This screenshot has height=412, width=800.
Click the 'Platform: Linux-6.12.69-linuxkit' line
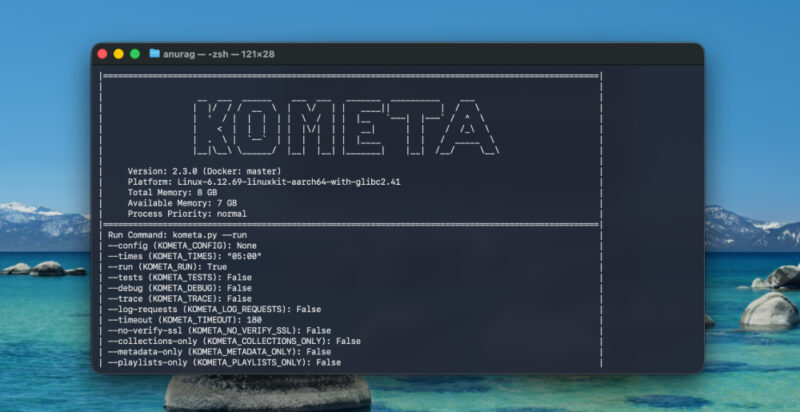tap(264, 182)
